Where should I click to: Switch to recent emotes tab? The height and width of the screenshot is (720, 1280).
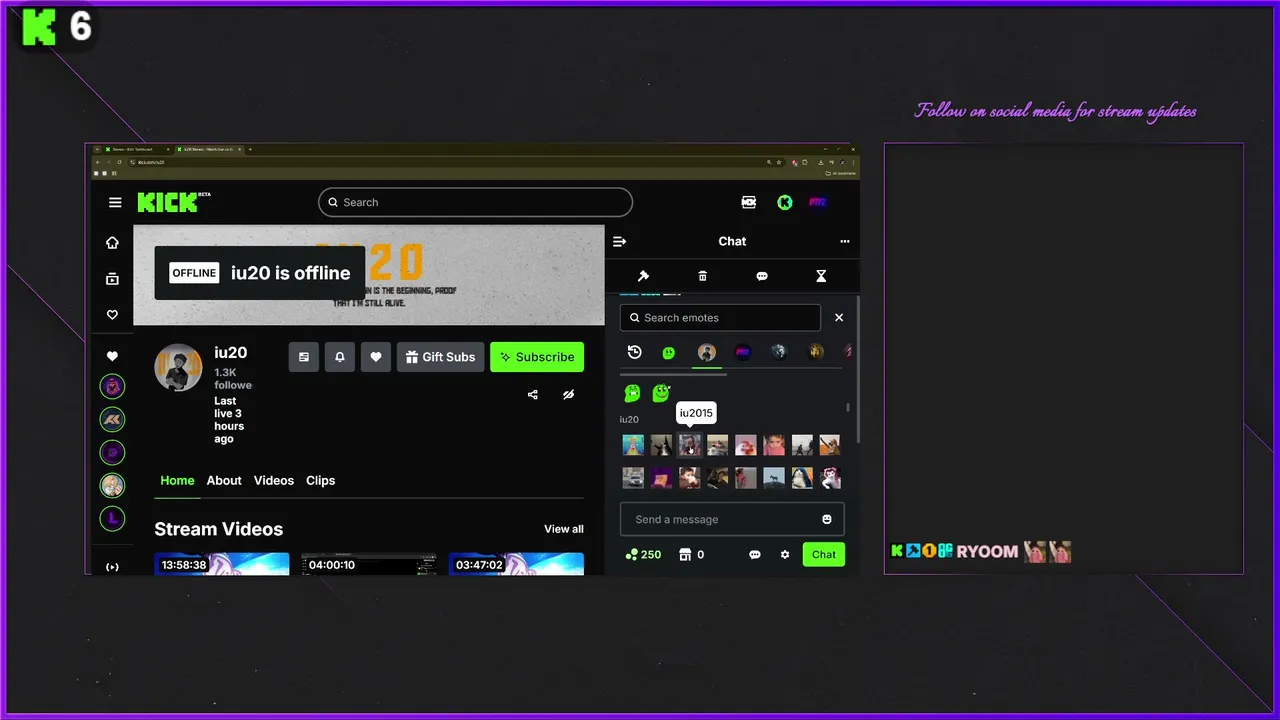[634, 352]
